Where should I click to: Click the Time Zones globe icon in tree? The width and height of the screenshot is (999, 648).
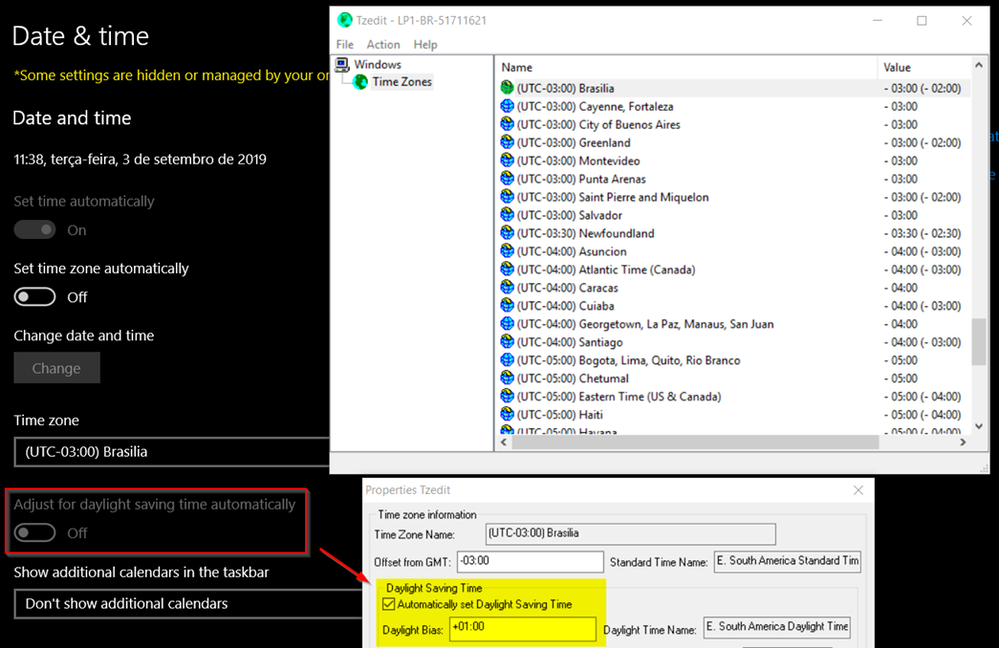(361, 82)
